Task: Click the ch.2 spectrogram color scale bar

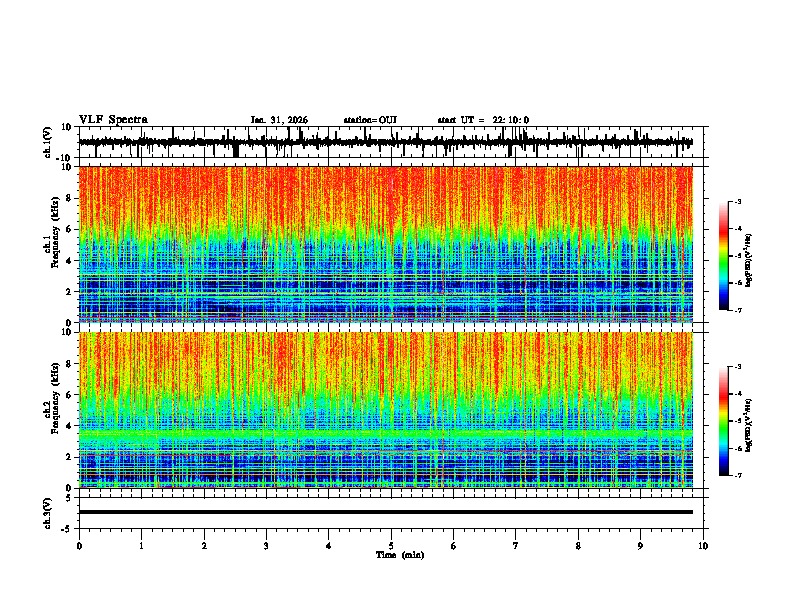Action: click(724, 421)
